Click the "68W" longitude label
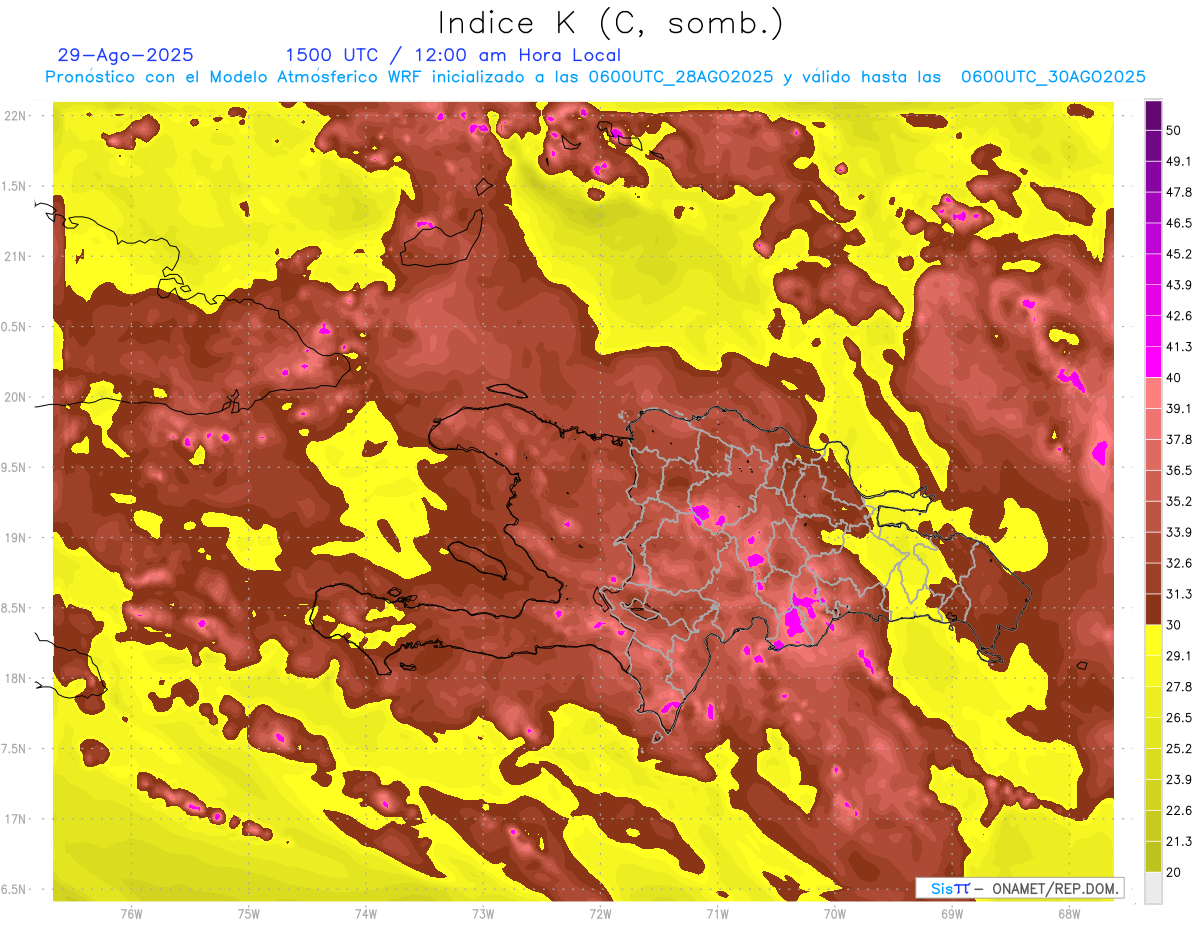This screenshot has width=1200, height=927. coord(1069,914)
